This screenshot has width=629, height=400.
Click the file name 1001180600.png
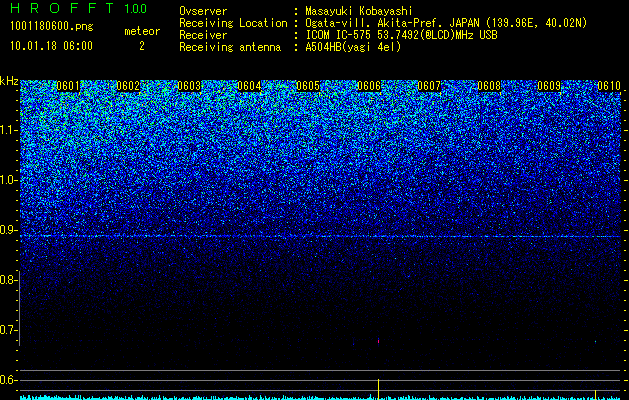pyautogui.click(x=52, y=27)
